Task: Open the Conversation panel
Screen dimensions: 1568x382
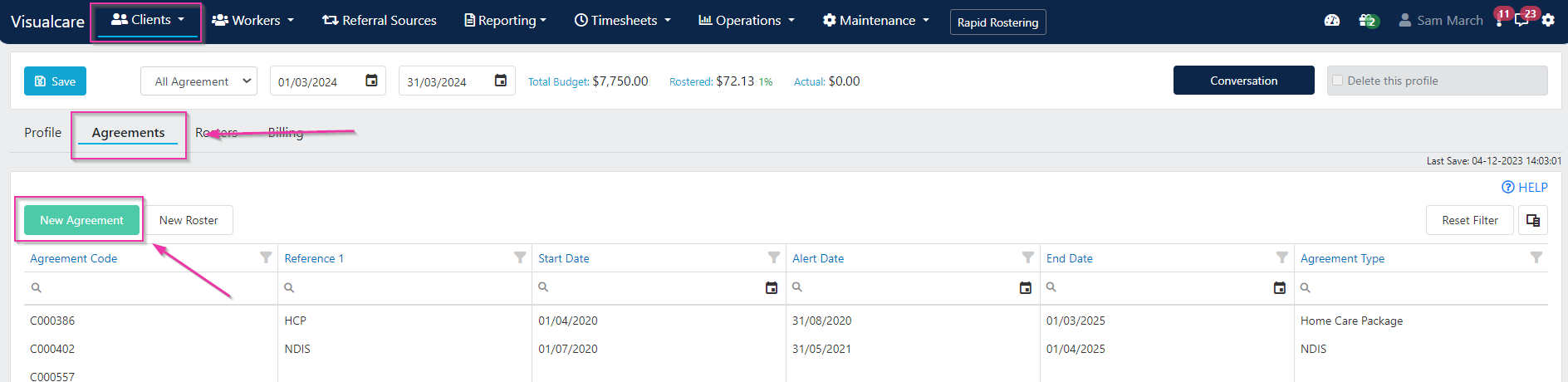Action: point(1243,81)
